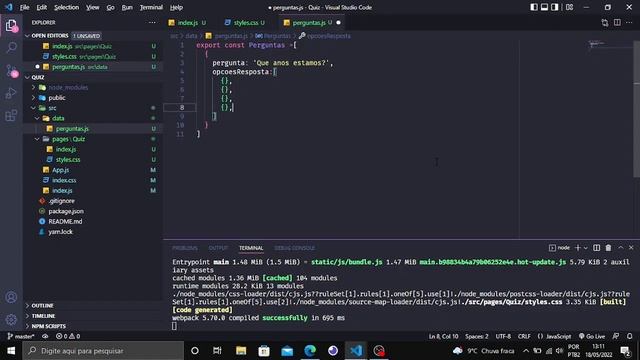This screenshot has width=640, height=360.
Task: Click the New Terminal plus icon
Action: [578, 248]
